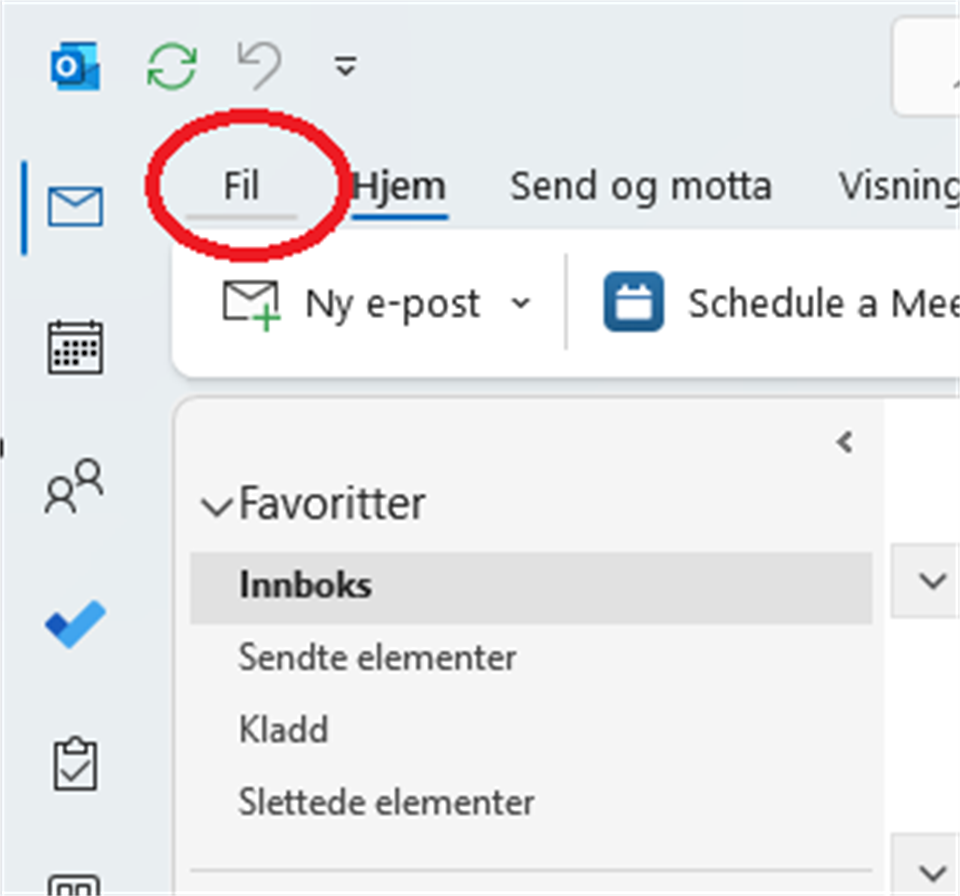Click the Undo arrow in the quick toolbar
This screenshot has height=896, width=960.
pos(258,67)
